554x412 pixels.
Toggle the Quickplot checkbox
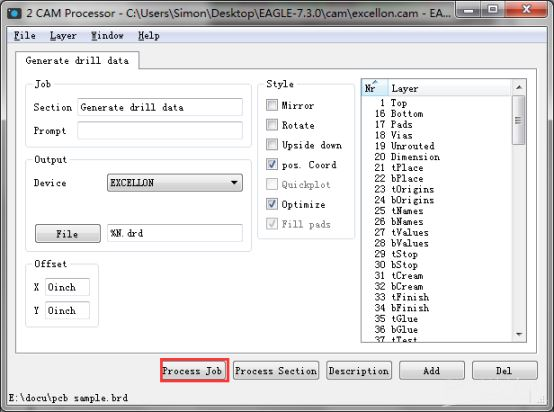[272, 184]
